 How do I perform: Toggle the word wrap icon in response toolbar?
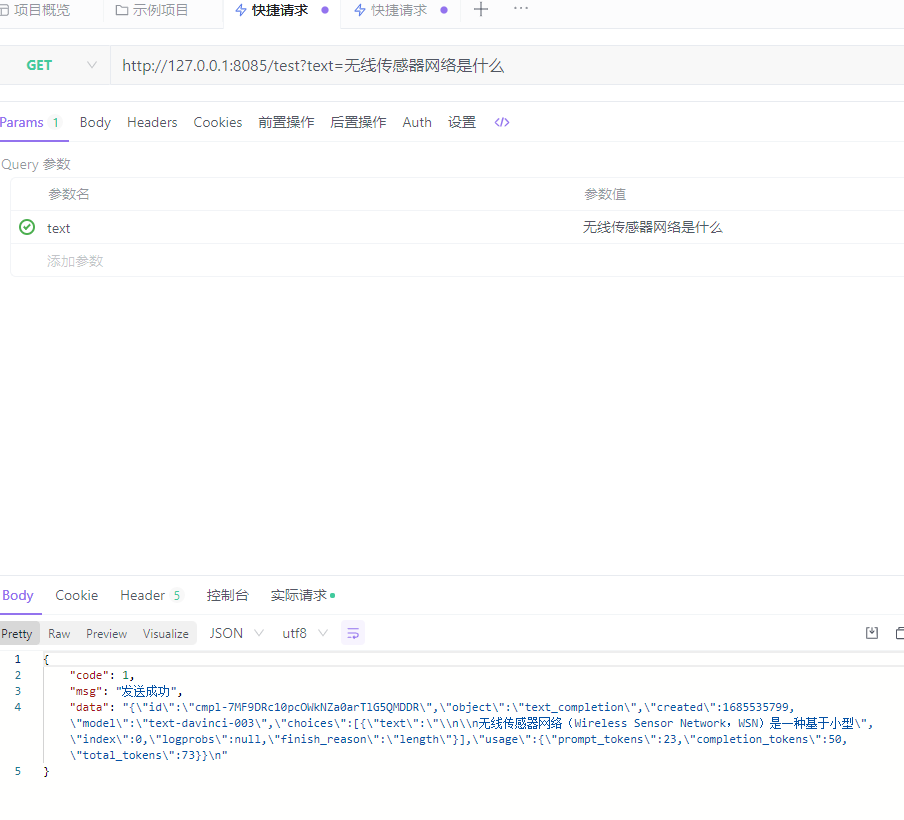(x=353, y=633)
